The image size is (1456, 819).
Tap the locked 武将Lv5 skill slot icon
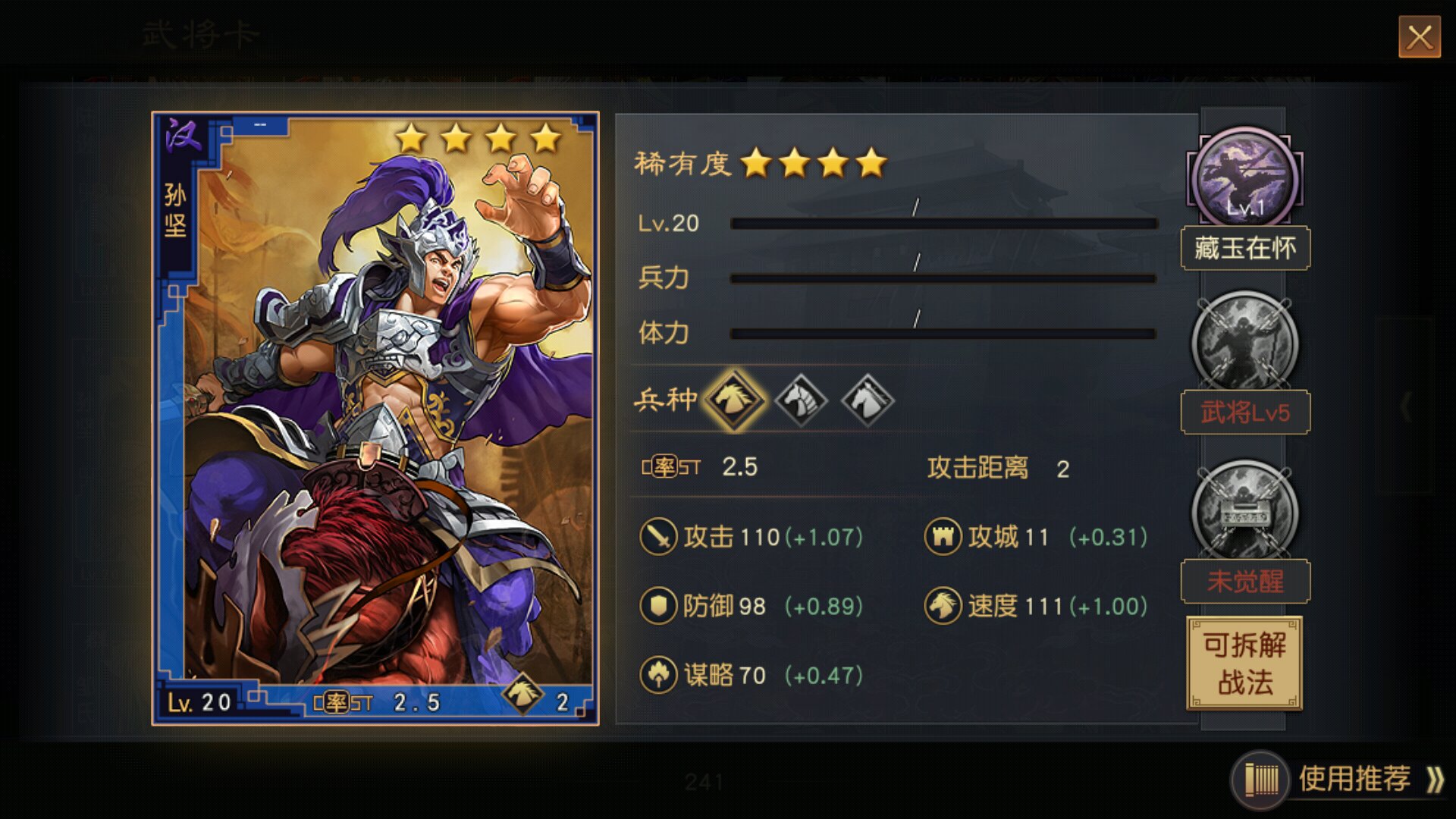pos(1244,343)
